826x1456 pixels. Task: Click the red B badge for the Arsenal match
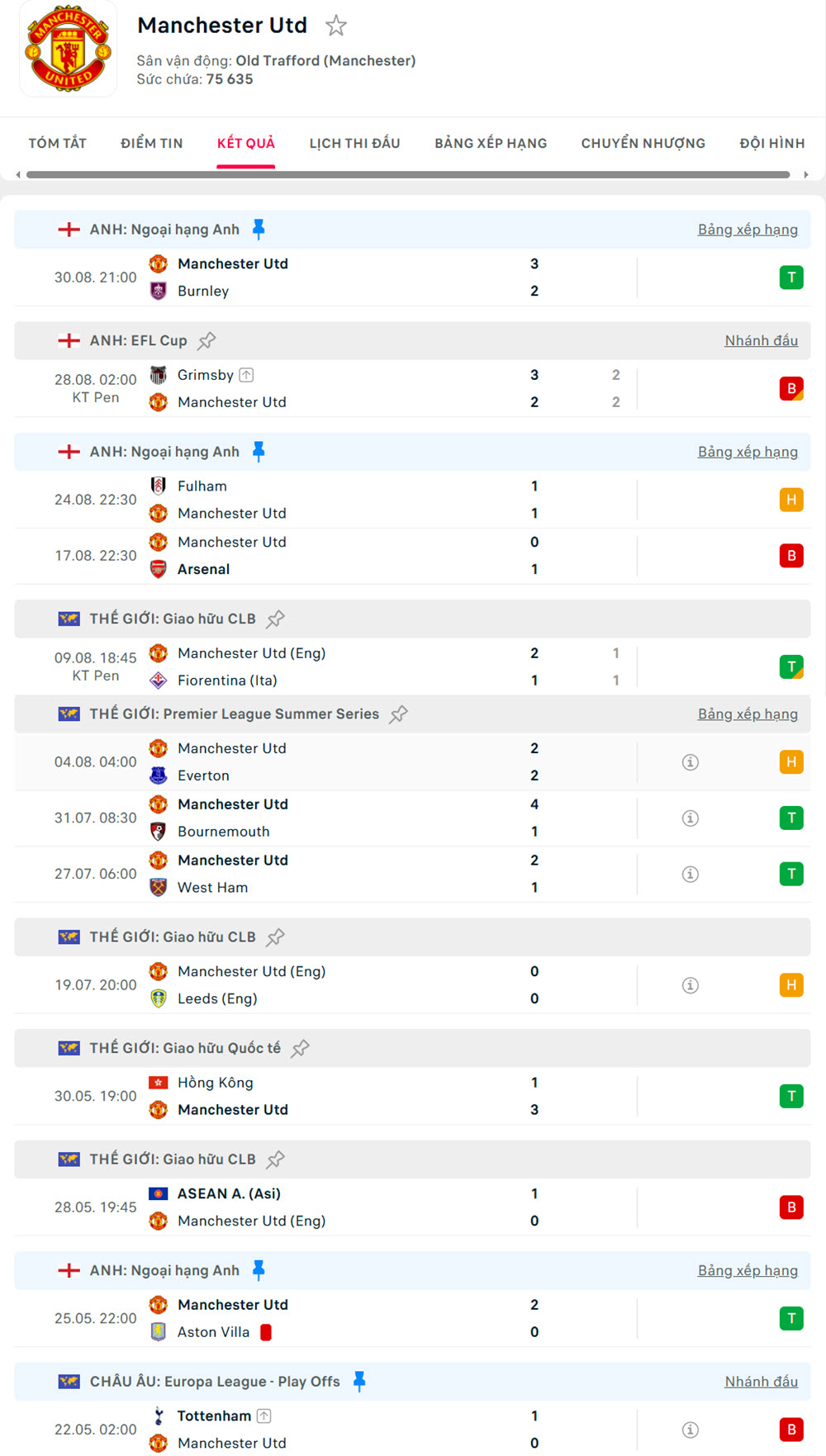[x=791, y=555]
